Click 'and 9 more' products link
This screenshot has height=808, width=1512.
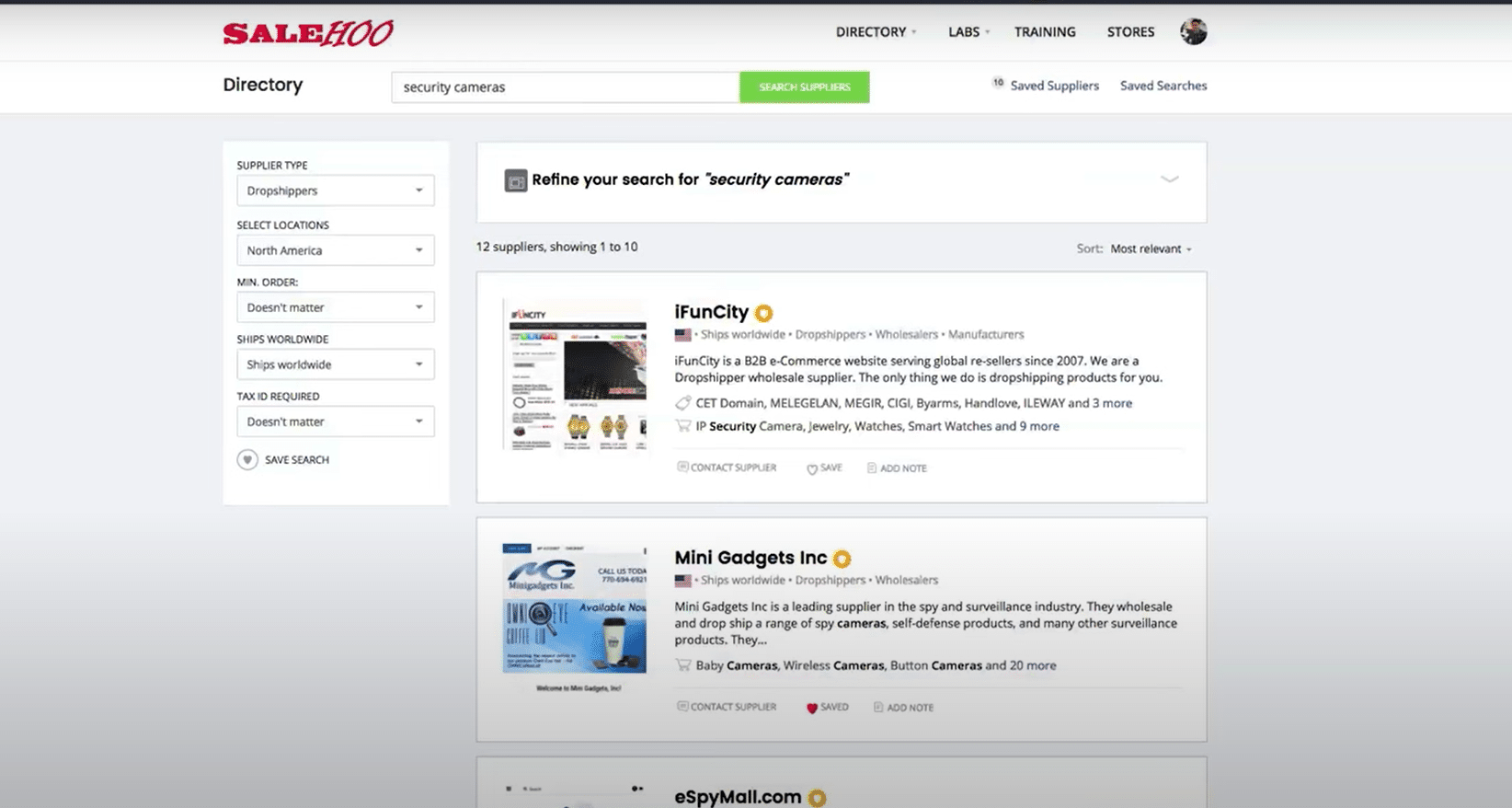1027,426
